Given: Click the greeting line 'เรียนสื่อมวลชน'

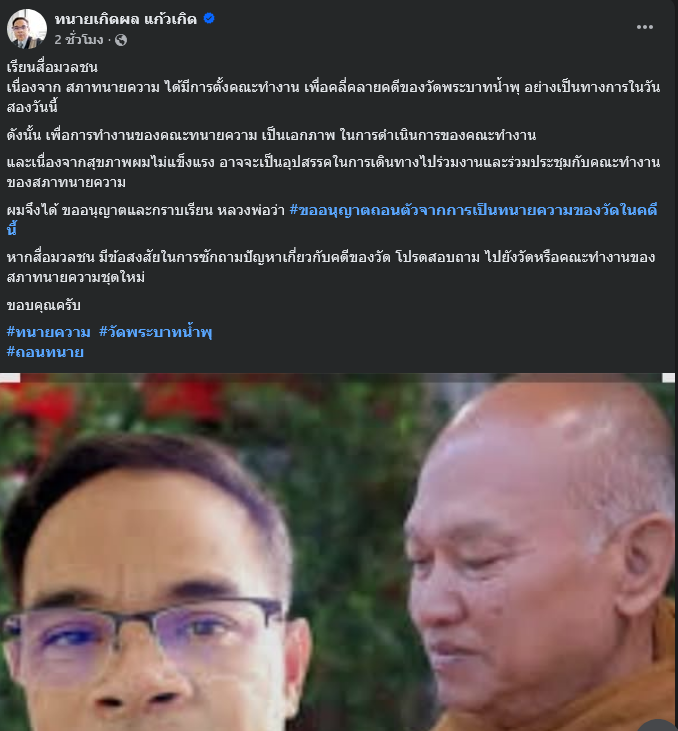Looking at the screenshot, I should 52,67.
